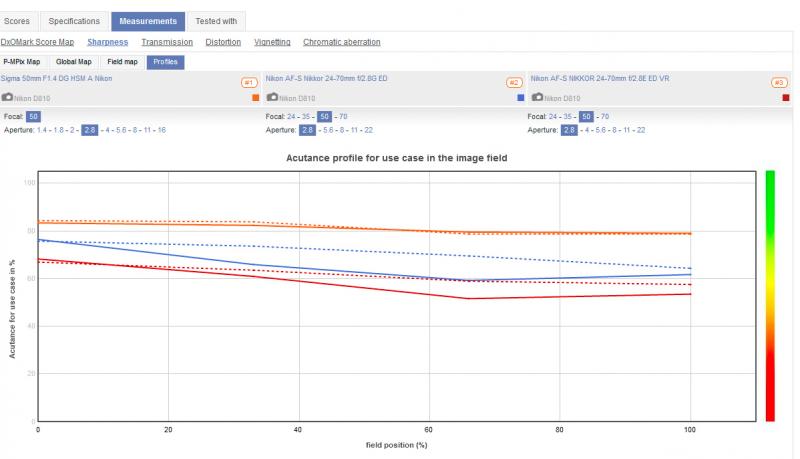
Task: Go to the Sharpness measurements link
Action: pos(108,42)
